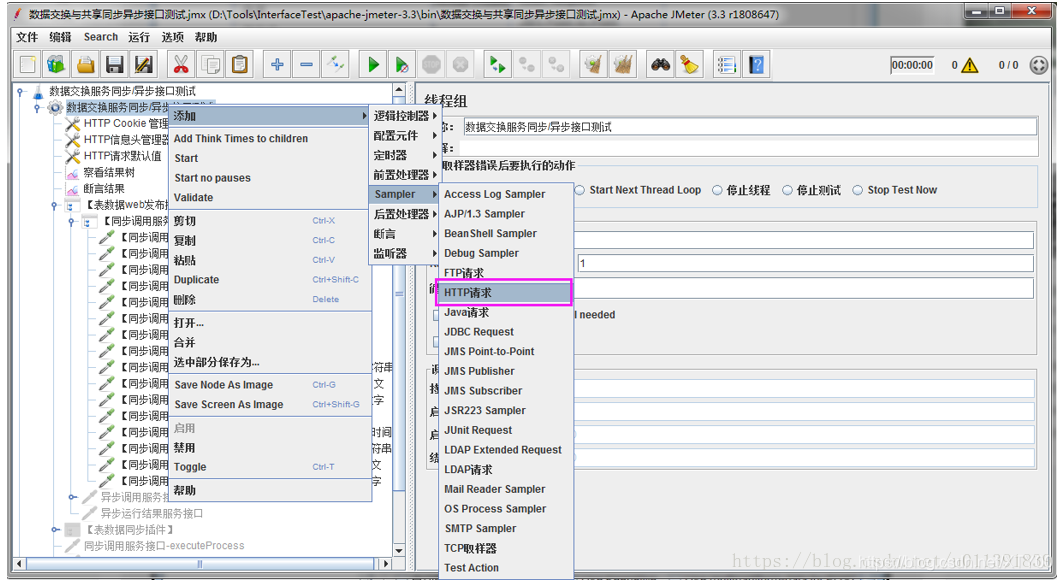Open the 运行 menu
The height and width of the screenshot is (581, 1063).
[139, 37]
